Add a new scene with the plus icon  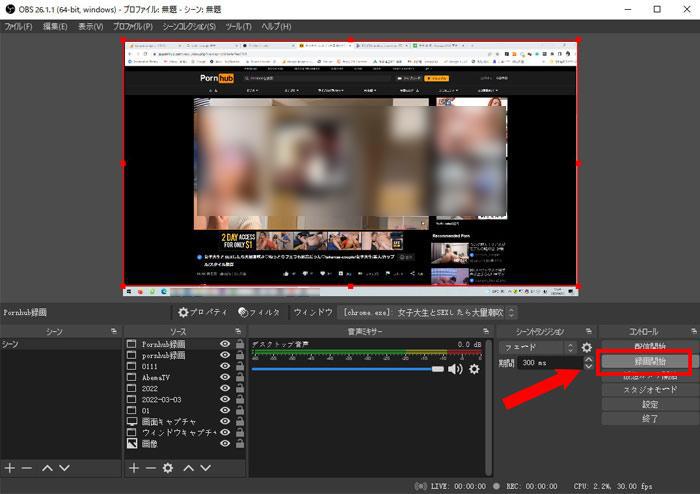click(10, 468)
